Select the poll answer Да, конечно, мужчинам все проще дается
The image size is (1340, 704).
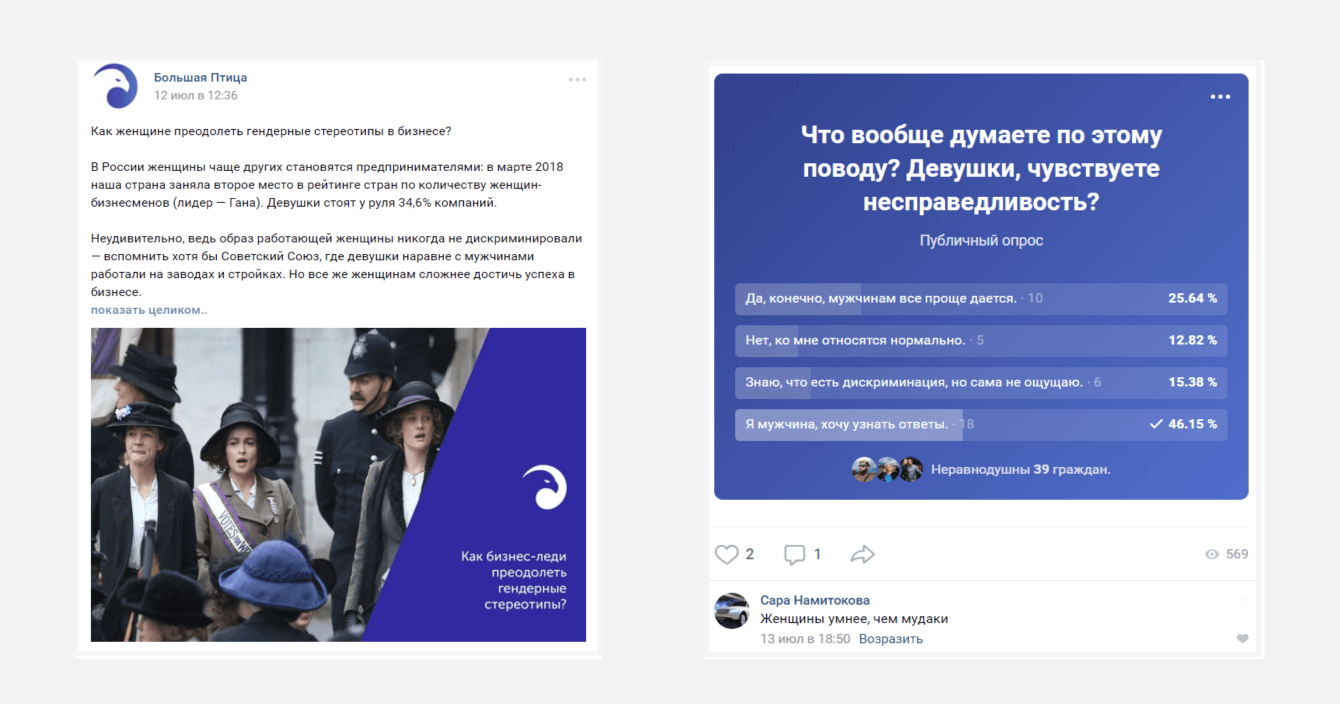pos(981,298)
